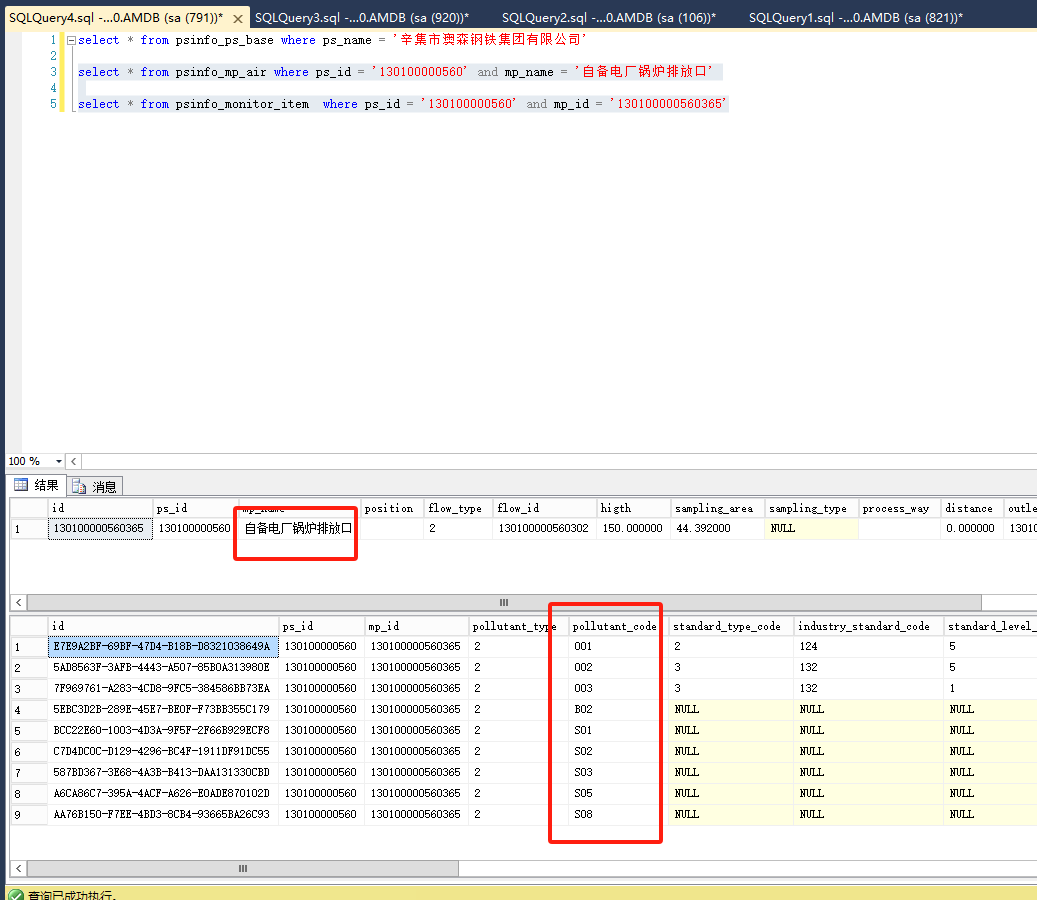Click the psinfo_monitor_item query on line 5
The width and height of the screenshot is (1037, 900).
click(x=402, y=104)
